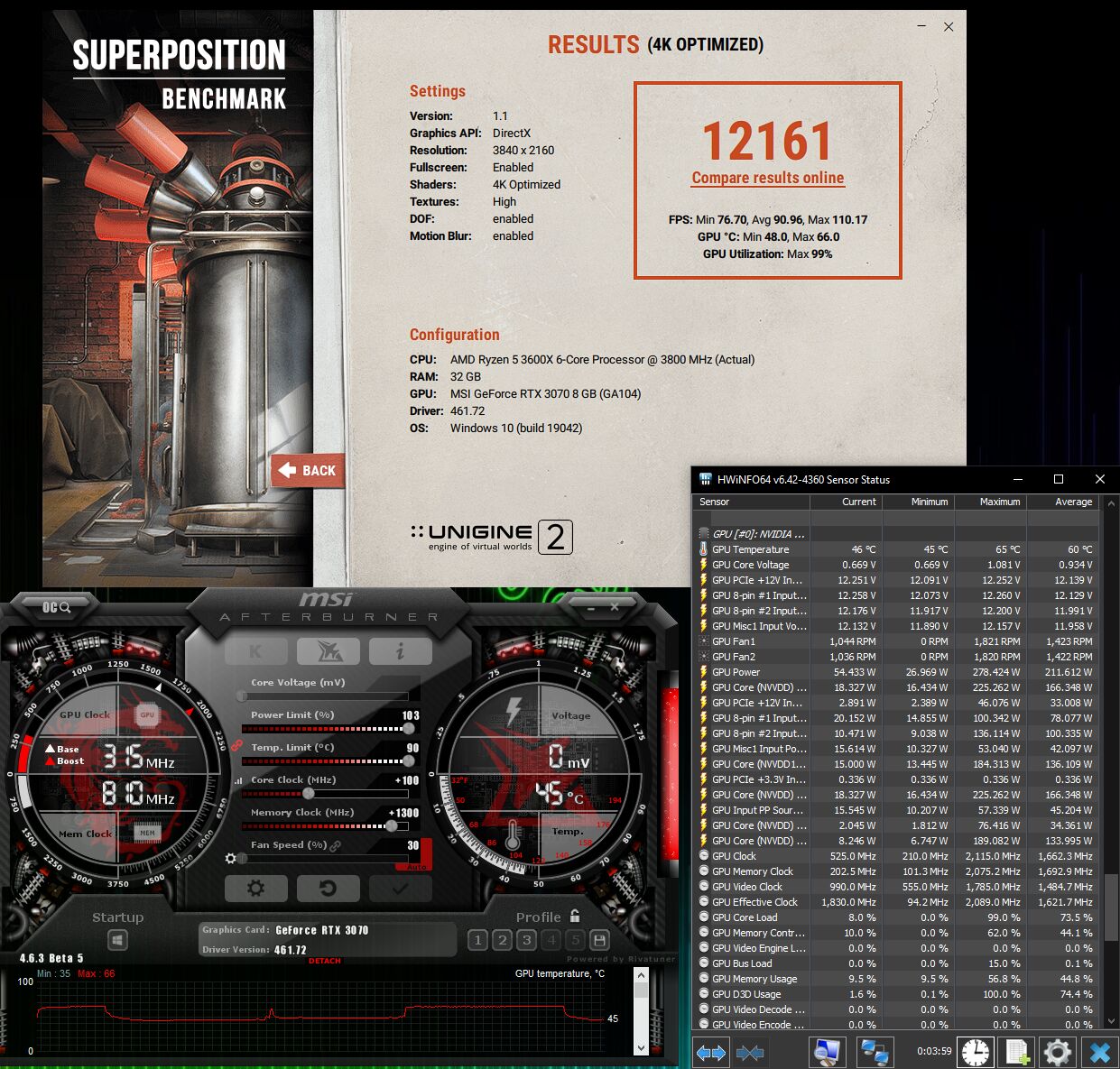
Task: Select Afterburner profile slot 1
Action: pos(478,940)
